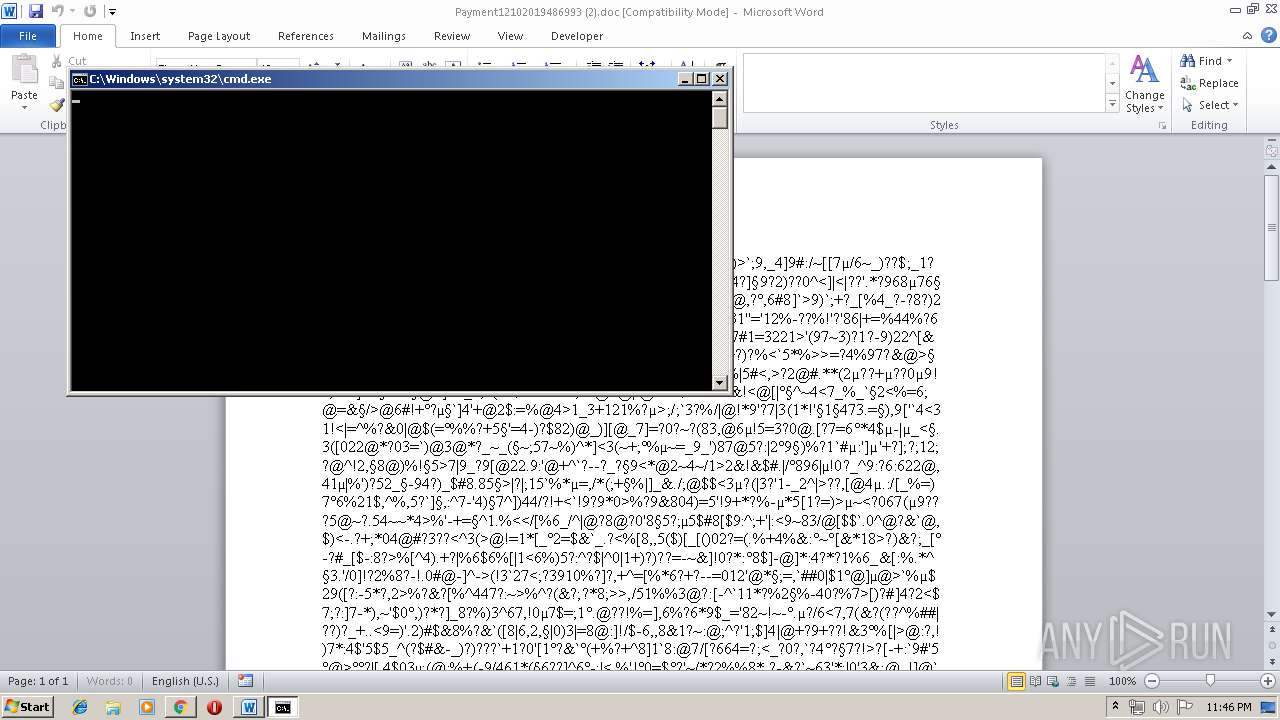Go to the Page Layout tab
1280x720 pixels.
(x=219, y=36)
